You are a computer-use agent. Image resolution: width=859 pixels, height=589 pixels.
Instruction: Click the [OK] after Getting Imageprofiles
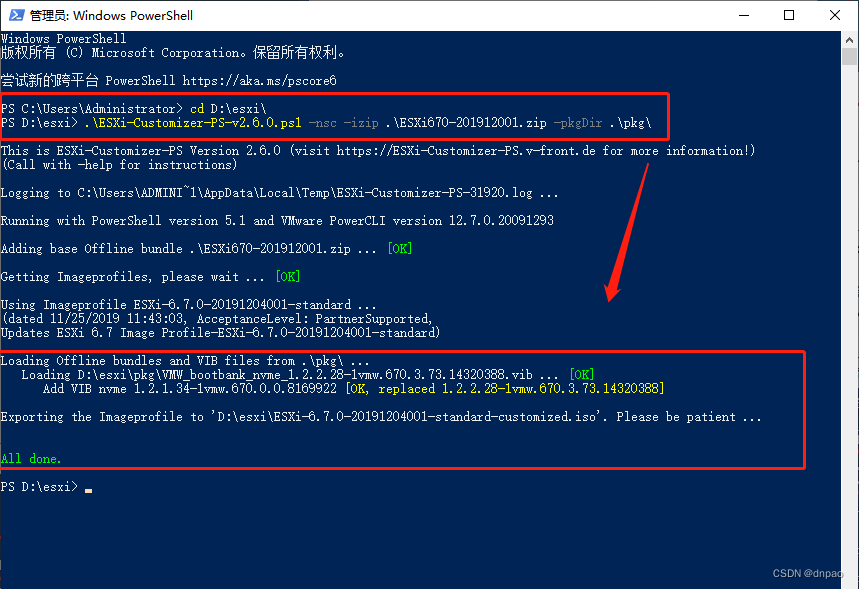click(x=288, y=277)
